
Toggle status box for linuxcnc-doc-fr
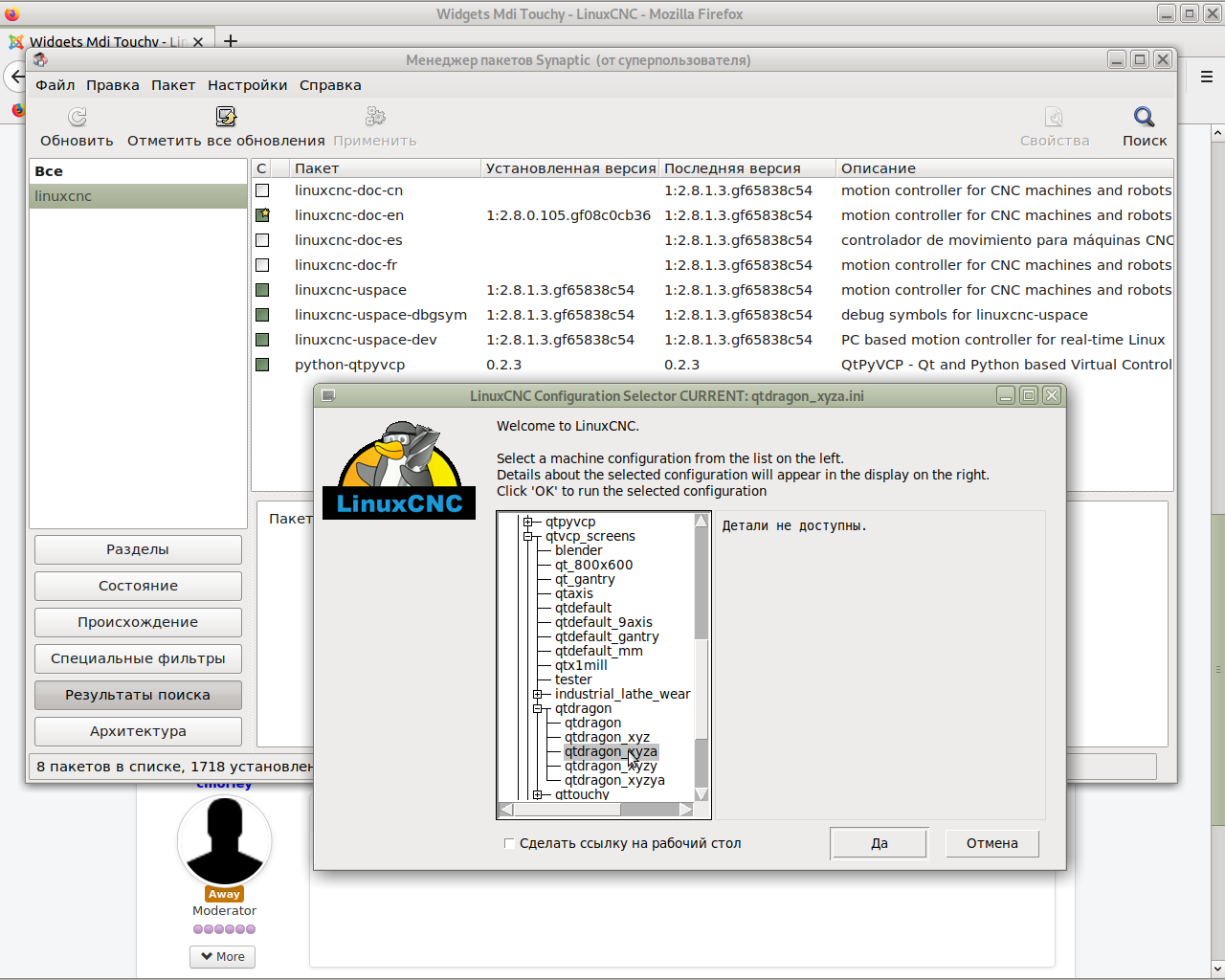[262, 265]
